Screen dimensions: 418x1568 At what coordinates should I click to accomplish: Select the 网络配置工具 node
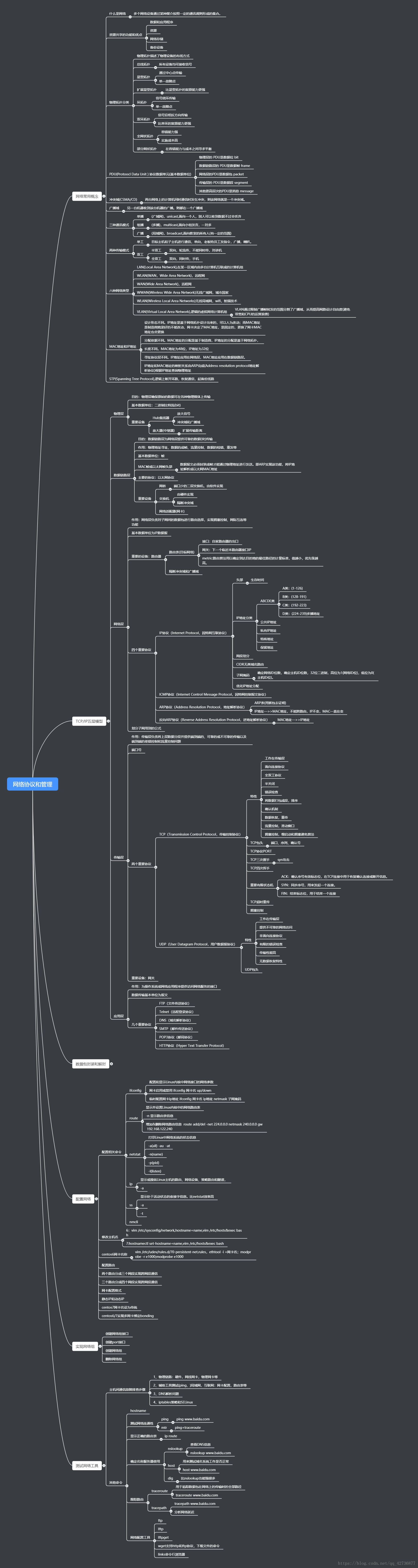tap(140, 1537)
